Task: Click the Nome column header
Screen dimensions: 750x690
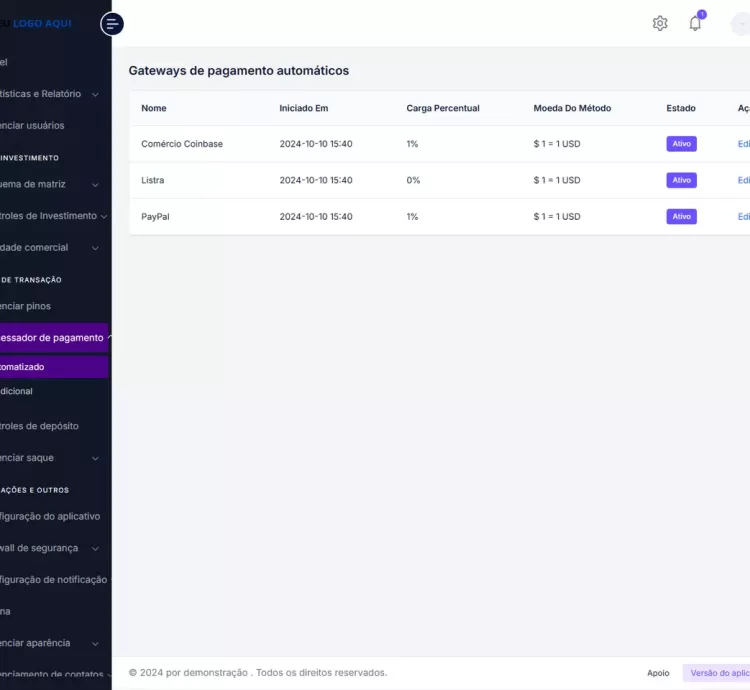Action: tap(154, 108)
